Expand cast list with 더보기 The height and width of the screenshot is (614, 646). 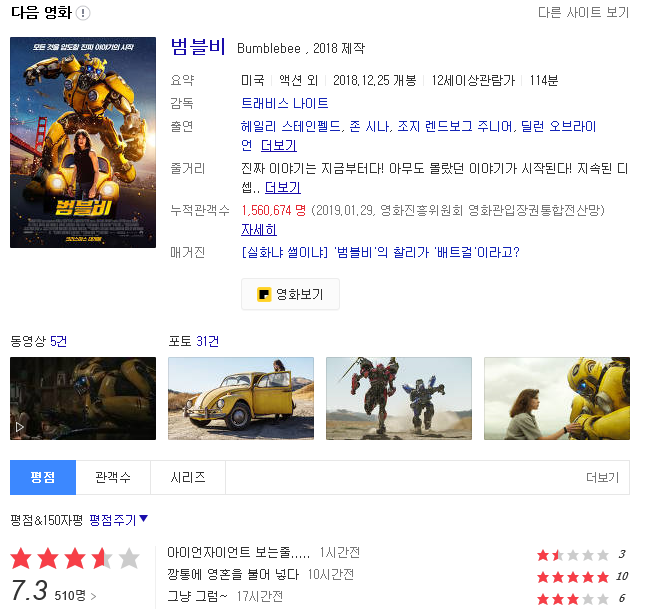pos(279,145)
